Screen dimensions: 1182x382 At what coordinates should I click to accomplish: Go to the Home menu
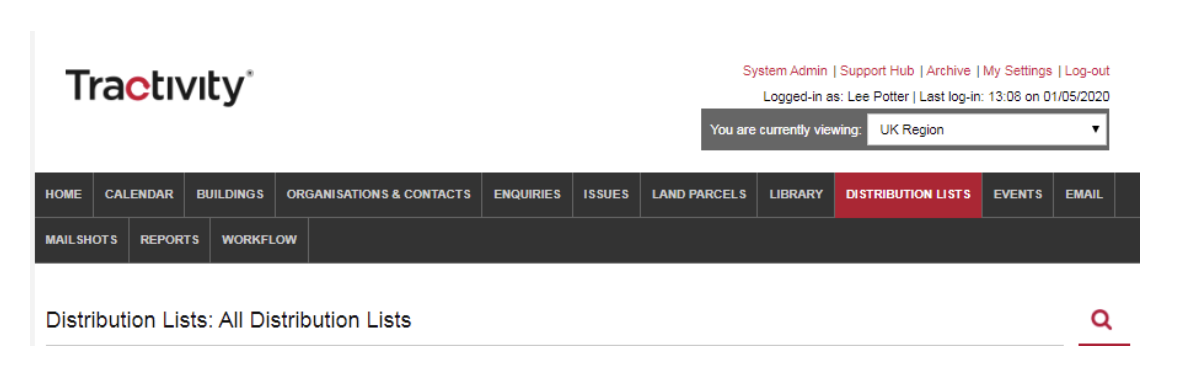pyautogui.click(x=63, y=194)
